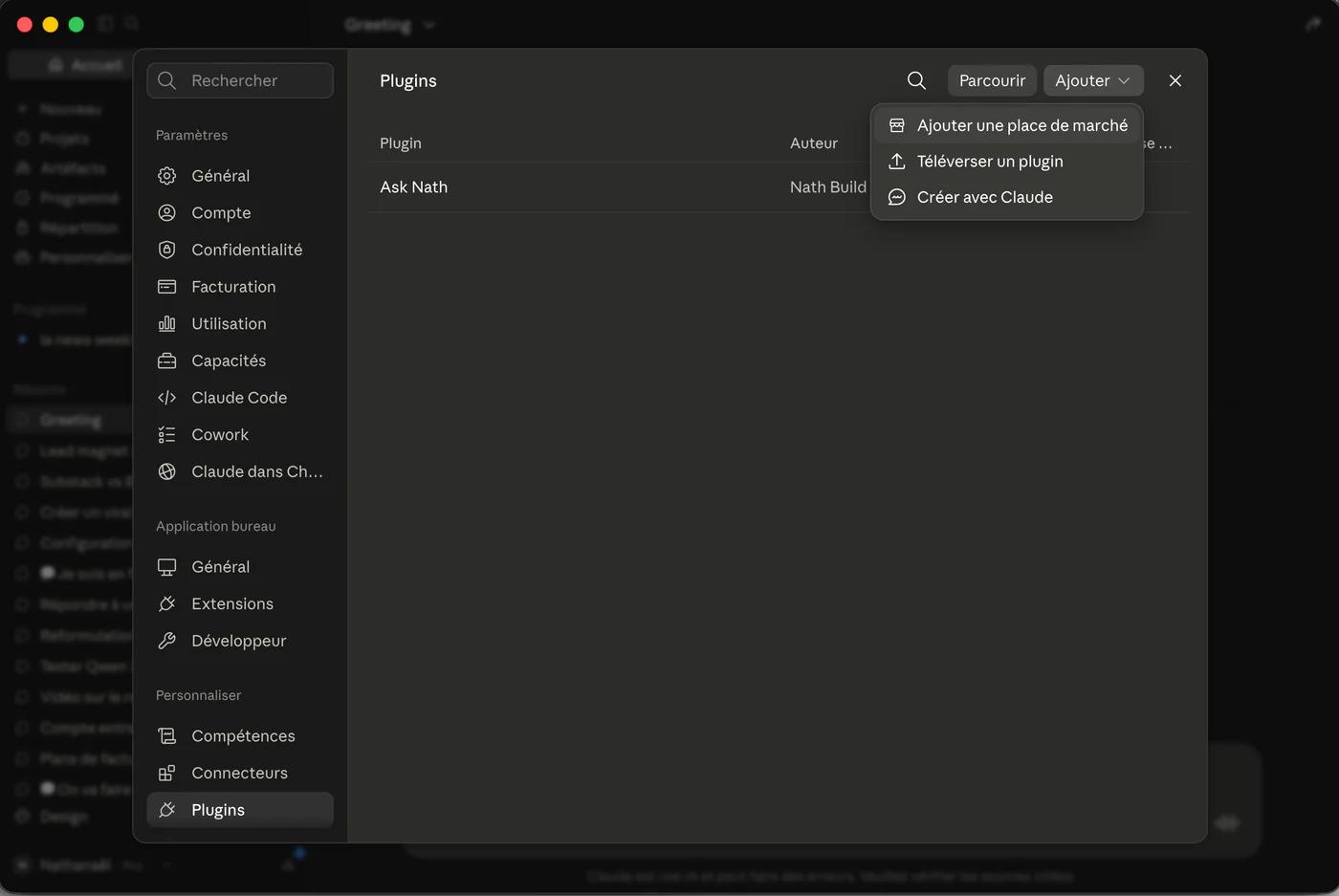Screen dimensions: 1339x896
Task: Click the Claude dans Chrome globe icon
Action: 166,471
